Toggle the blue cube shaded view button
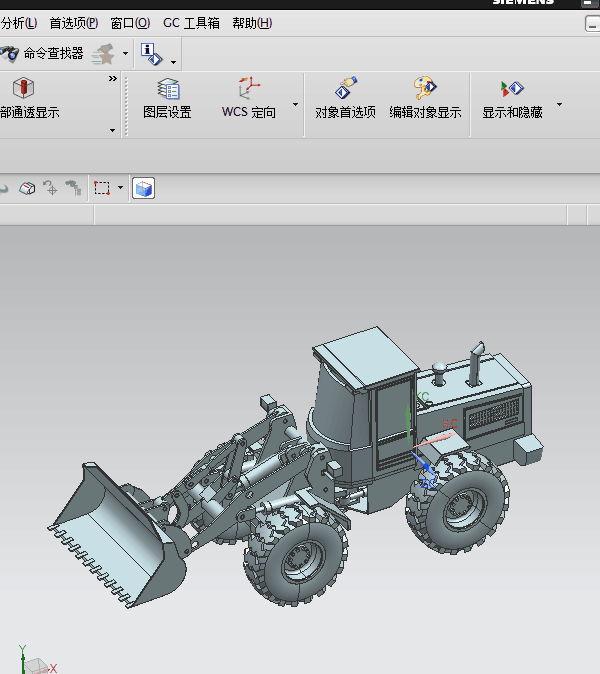Viewport: 600px width, 674px height. (144, 188)
